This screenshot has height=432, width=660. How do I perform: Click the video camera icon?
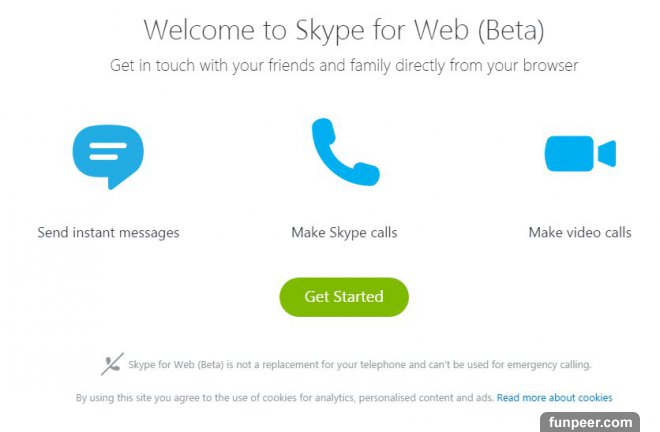579,154
